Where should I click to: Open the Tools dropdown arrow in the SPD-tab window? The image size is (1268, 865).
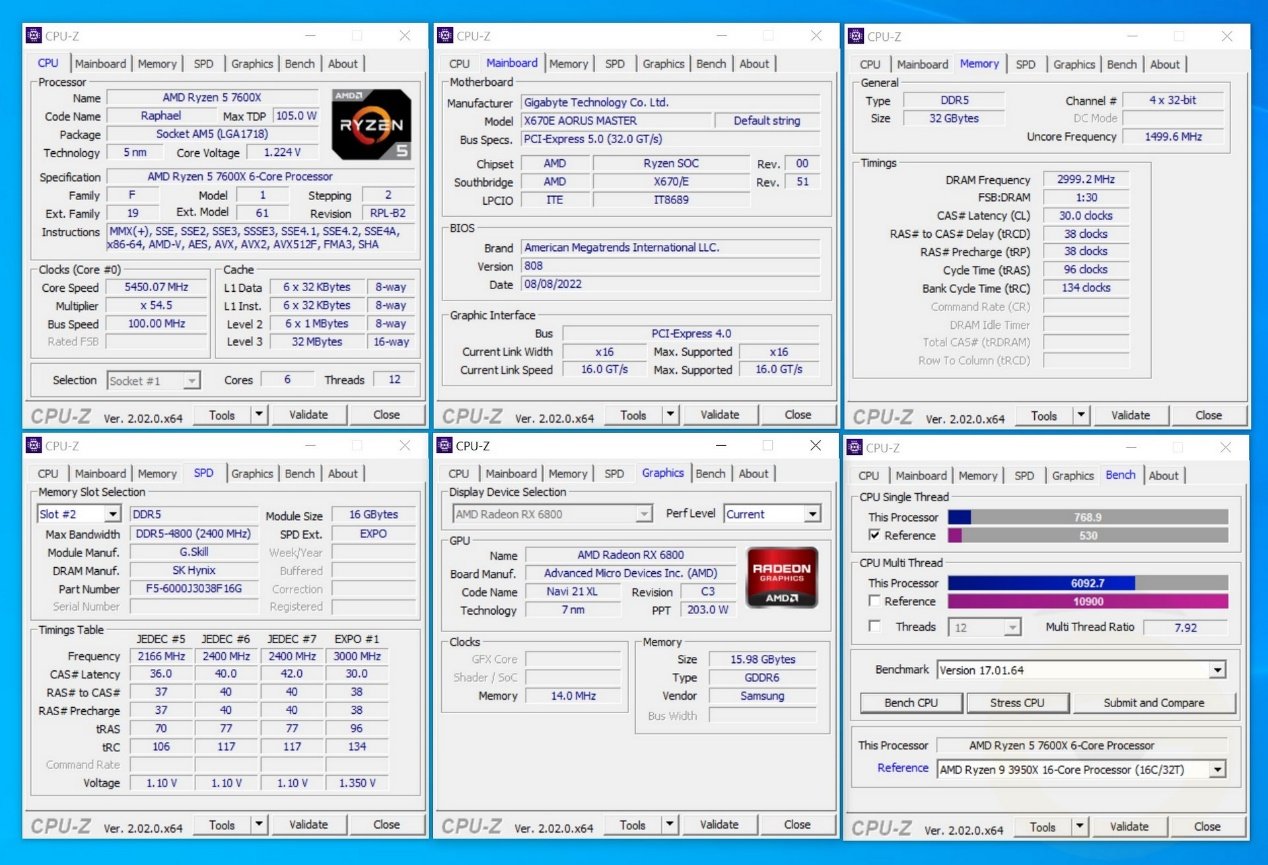coord(259,825)
